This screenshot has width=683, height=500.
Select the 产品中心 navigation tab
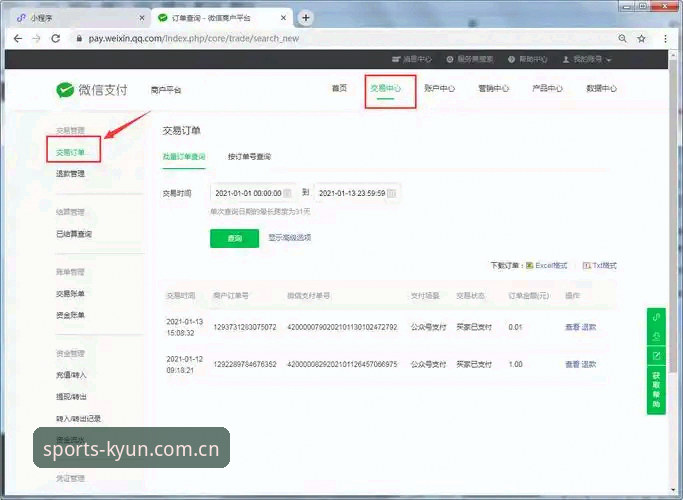coord(548,88)
